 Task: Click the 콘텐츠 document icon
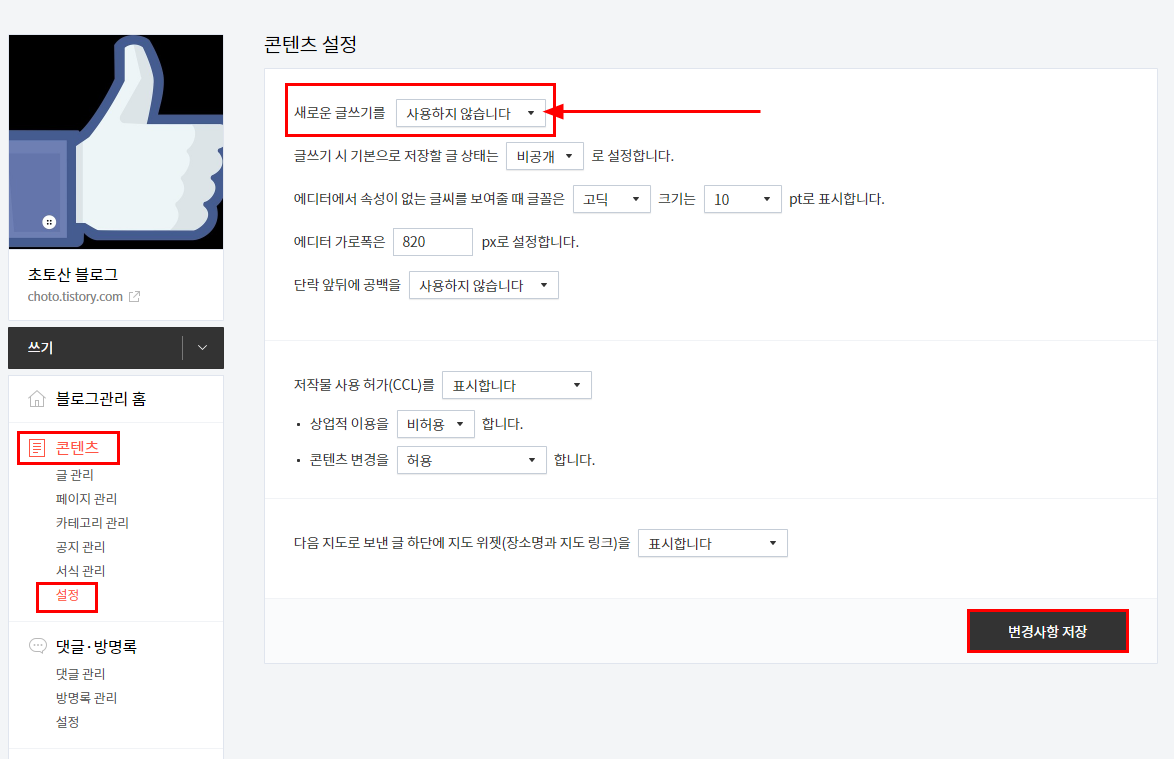pos(37,448)
